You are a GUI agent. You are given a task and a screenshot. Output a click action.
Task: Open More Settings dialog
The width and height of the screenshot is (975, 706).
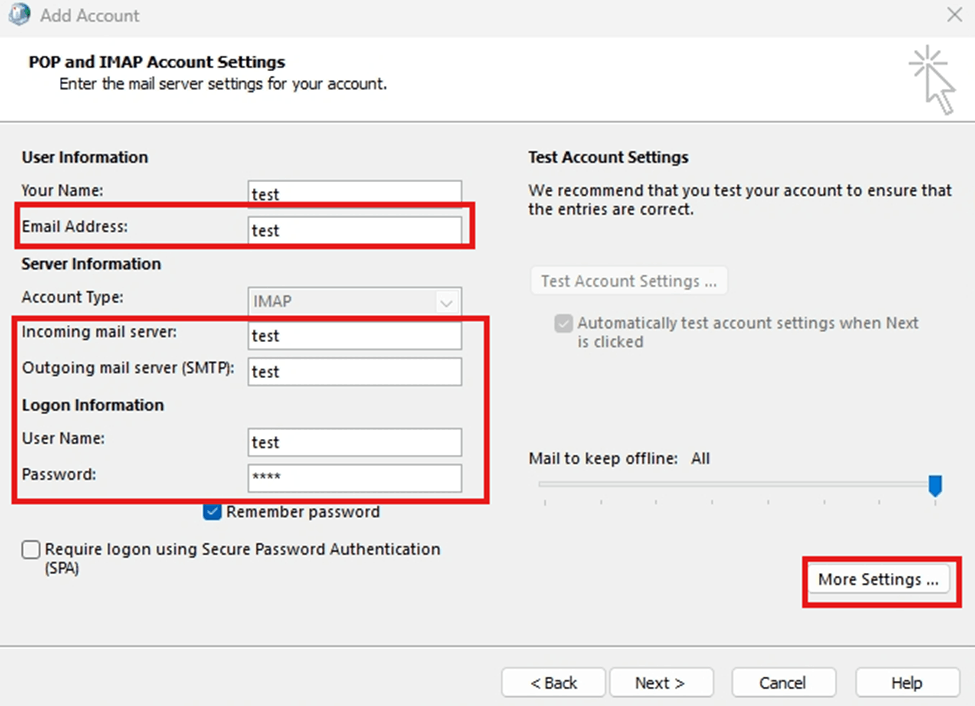pyautogui.click(x=879, y=580)
